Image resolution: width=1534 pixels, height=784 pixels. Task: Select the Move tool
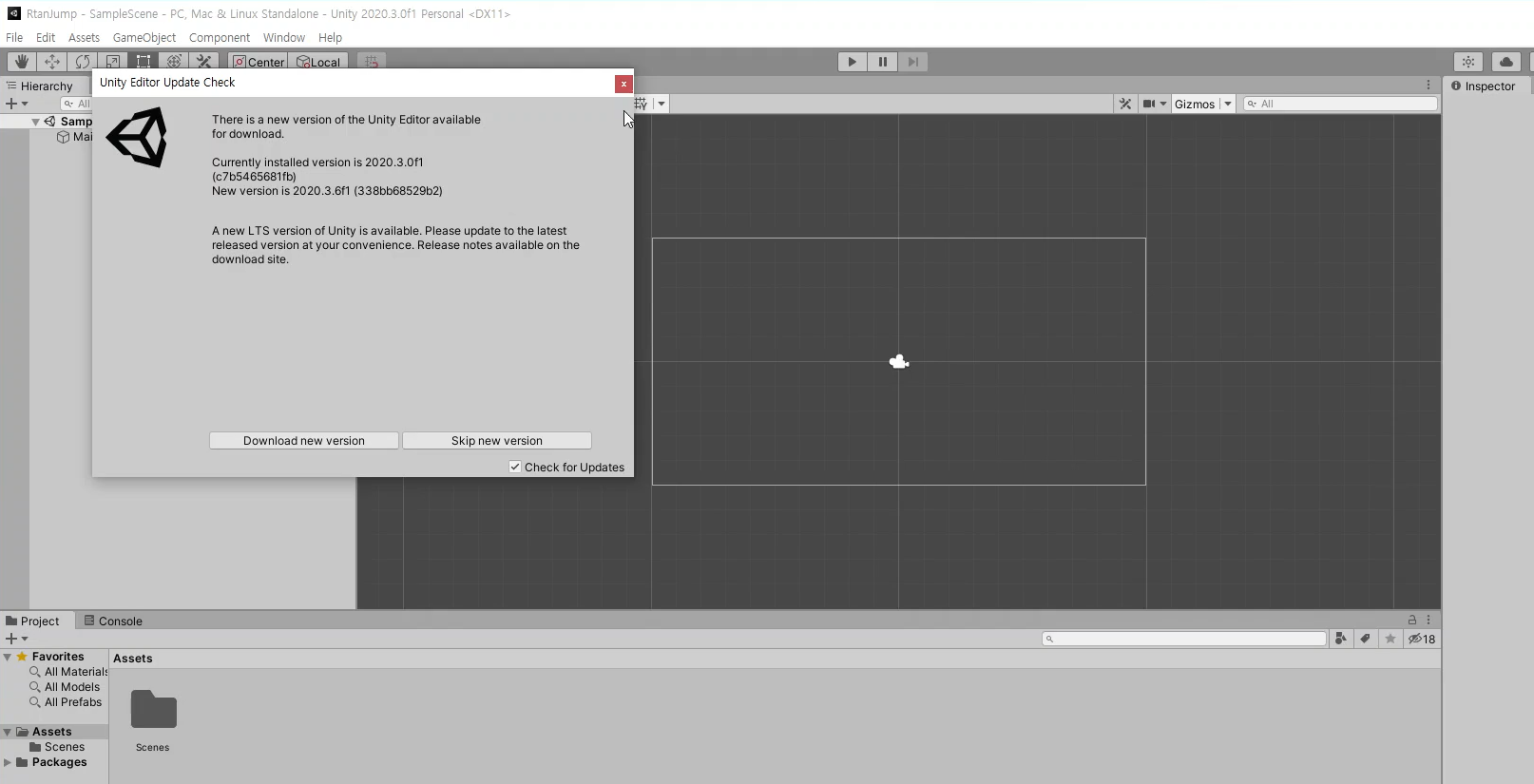[52, 62]
